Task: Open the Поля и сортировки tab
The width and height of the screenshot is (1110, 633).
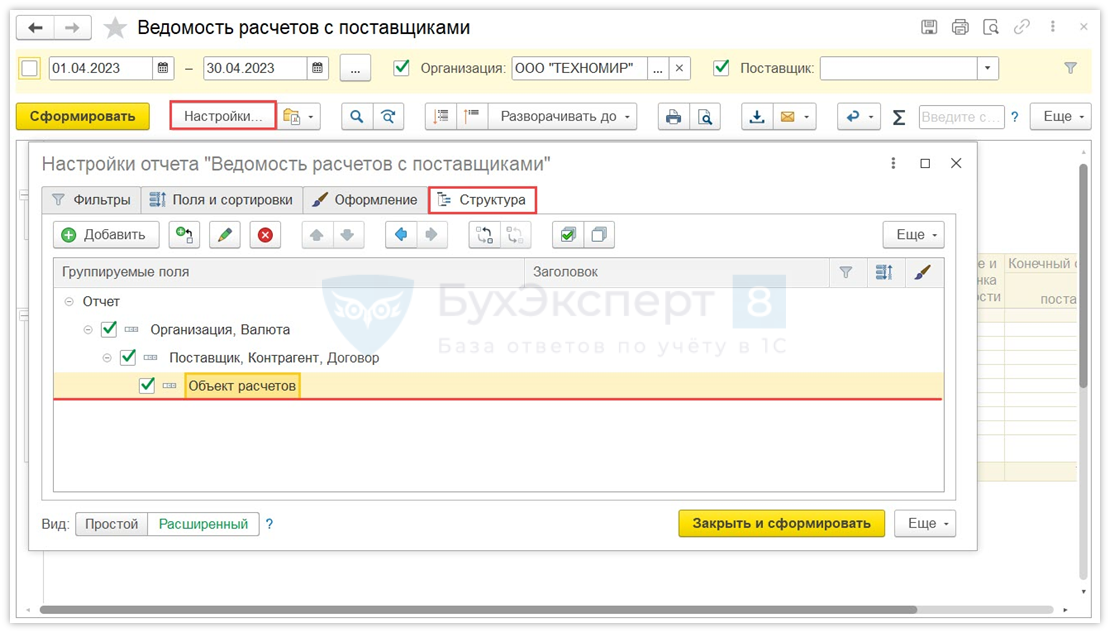Action: point(221,200)
